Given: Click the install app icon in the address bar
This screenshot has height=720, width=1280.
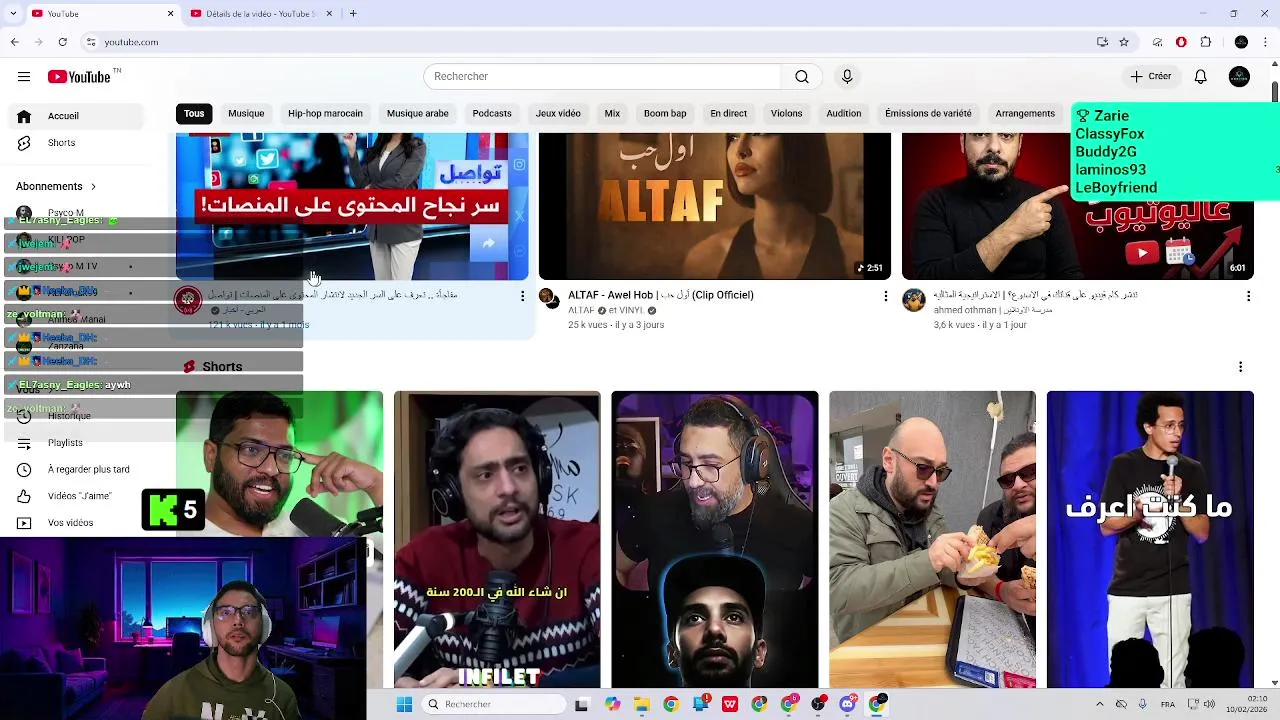Looking at the screenshot, I should point(1102,42).
